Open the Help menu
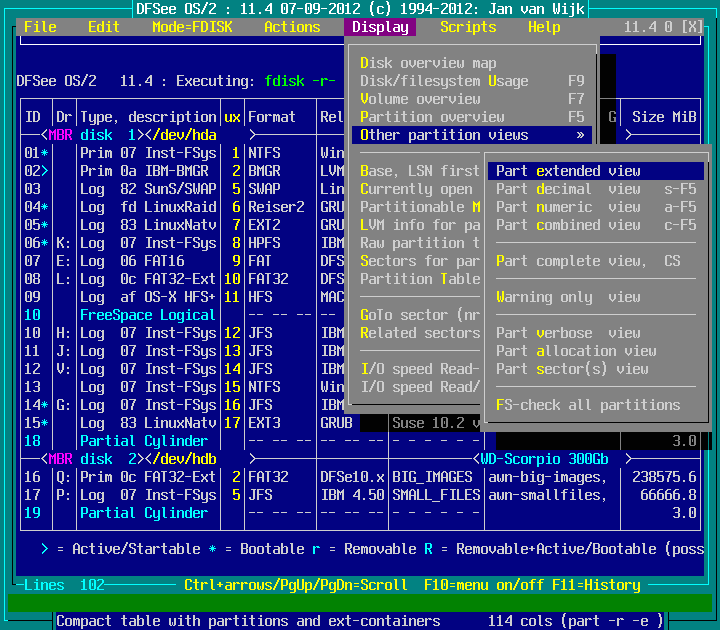 (544, 27)
